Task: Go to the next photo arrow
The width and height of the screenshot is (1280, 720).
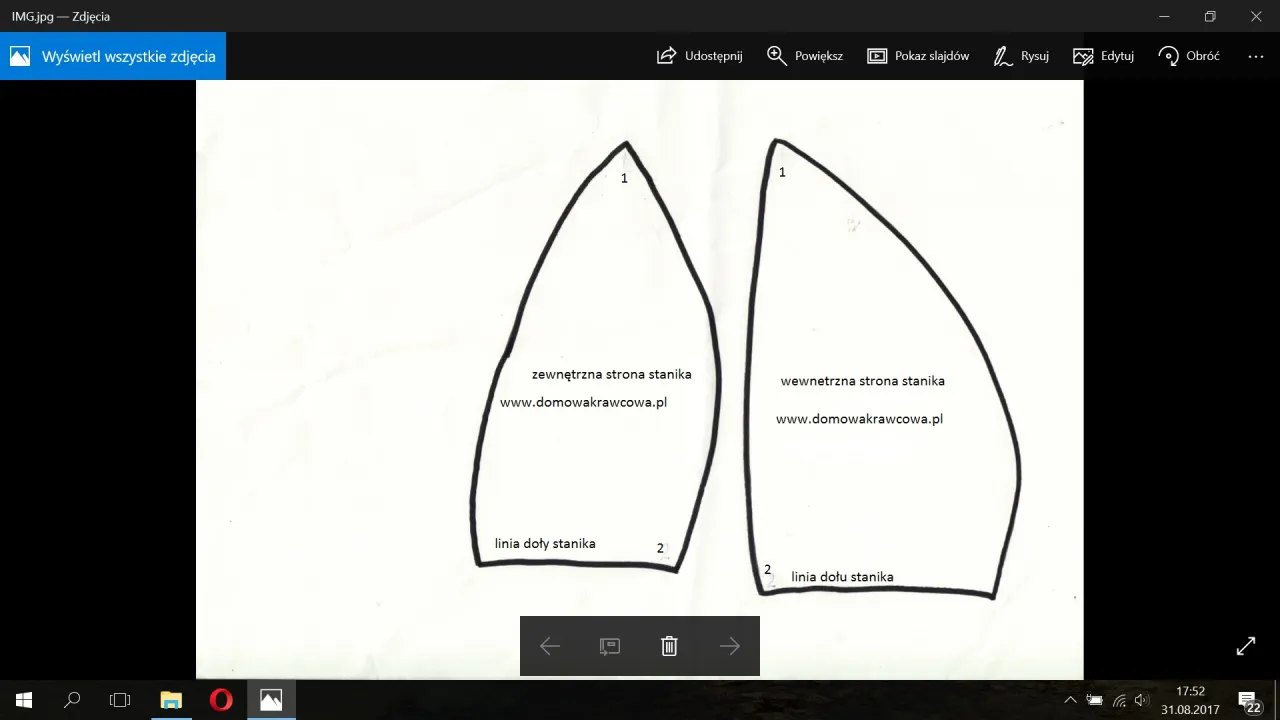Action: pyautogui.click(x=730, y=646)
